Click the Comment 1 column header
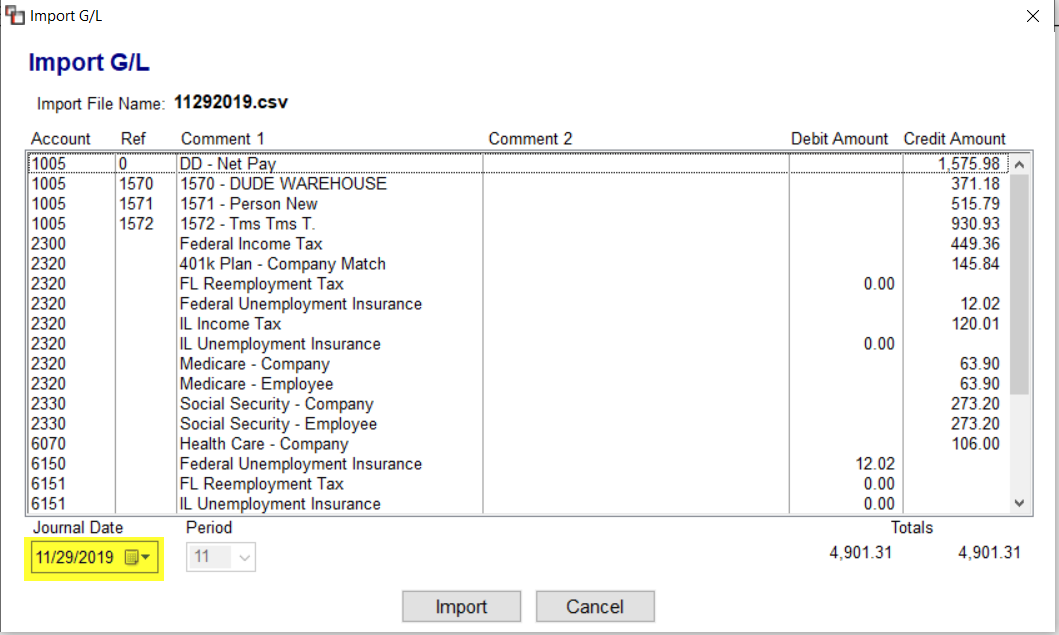Viewport: 1059px width, 635px height. click(x=222, y=138)
